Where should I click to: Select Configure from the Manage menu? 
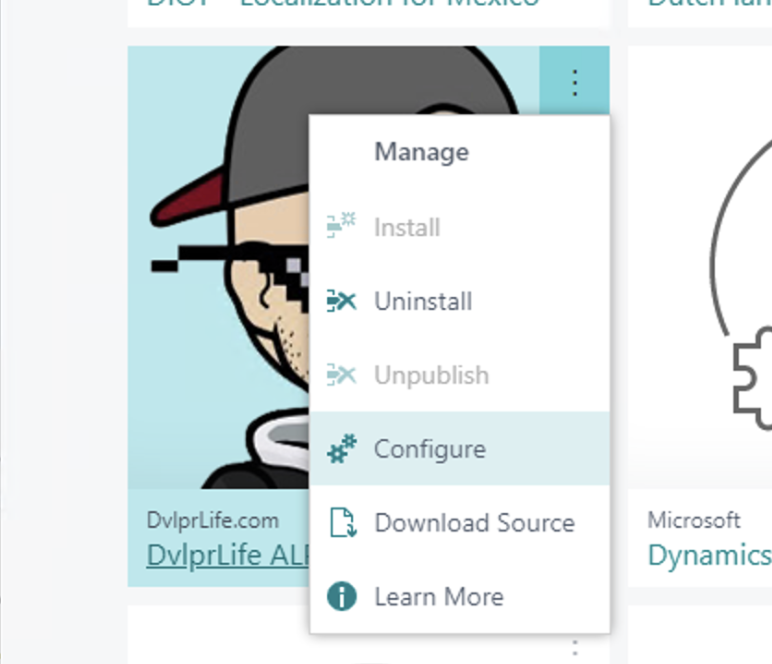click(x=429, y=449)
